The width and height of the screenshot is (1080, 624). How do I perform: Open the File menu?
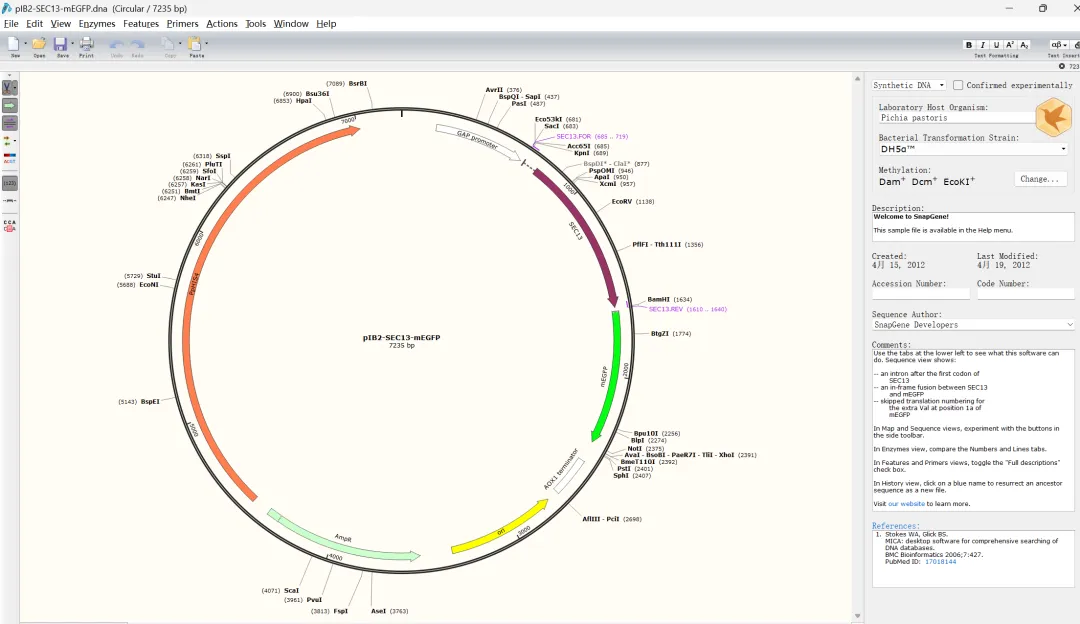(x=11, y=23)
